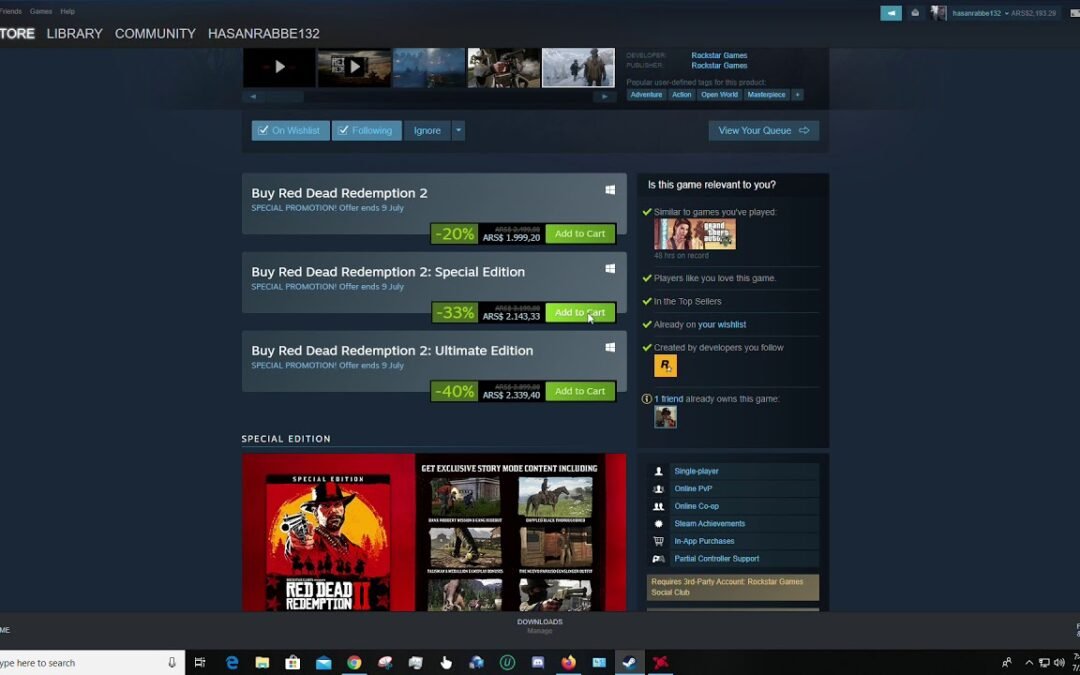Viewport: 1080px width, 675px height.
Task: Select the Online Co-op feature link
Action: coord(696,506)
